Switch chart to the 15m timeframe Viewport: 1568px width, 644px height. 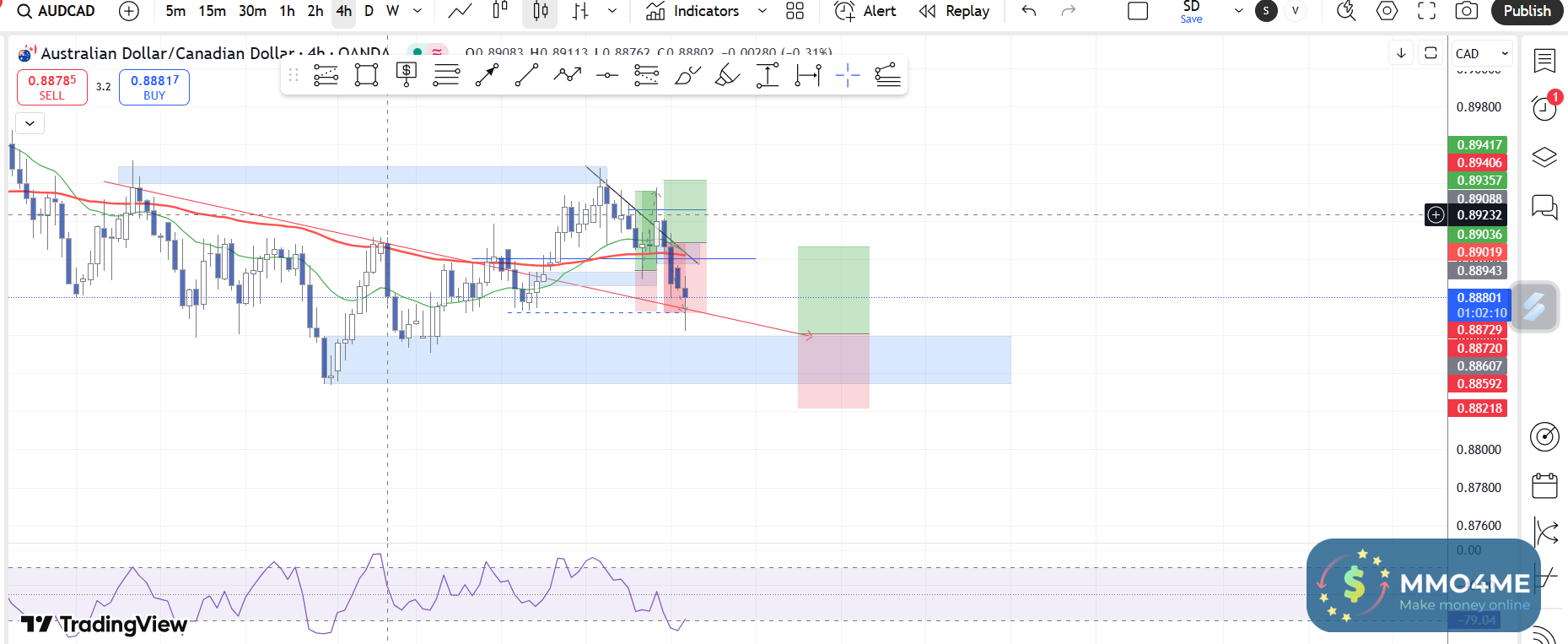click(213, 11)
